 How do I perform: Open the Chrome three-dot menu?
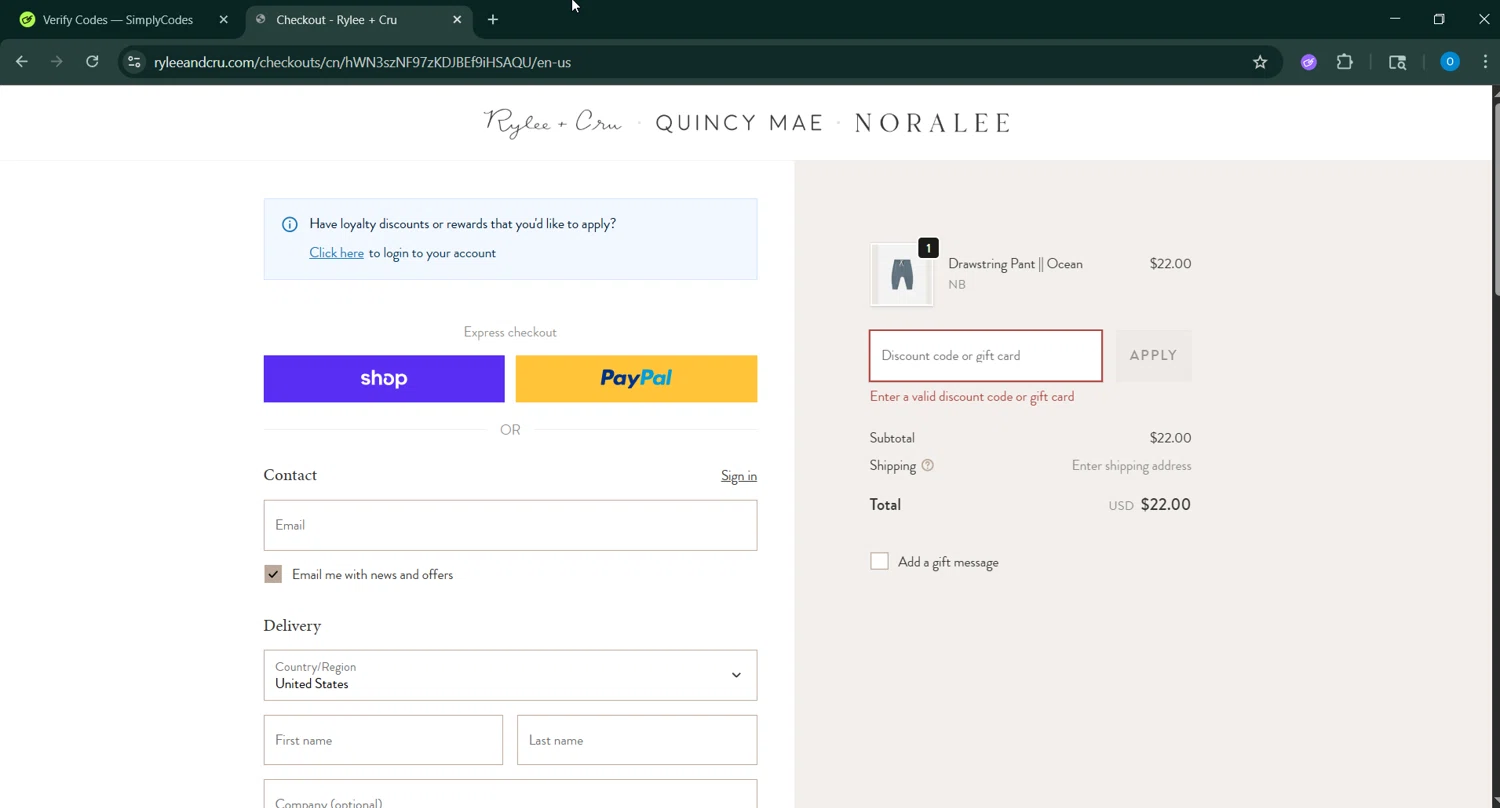pyautogui.click(x=1485, y=62)
